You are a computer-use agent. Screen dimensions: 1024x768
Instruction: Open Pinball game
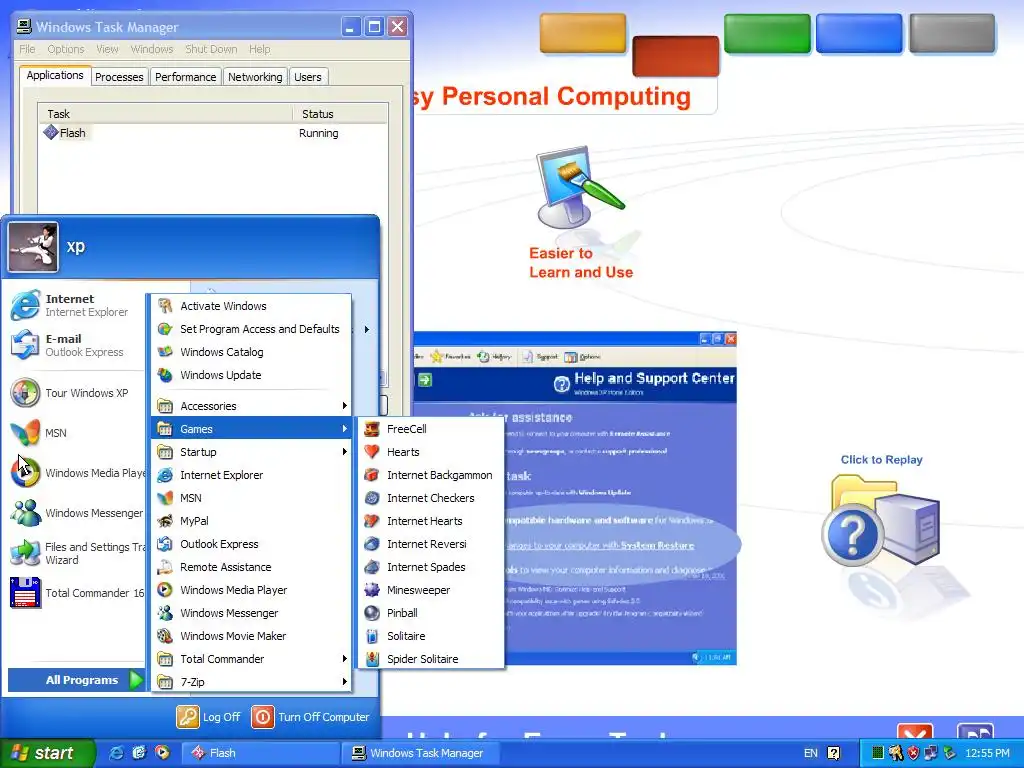pyautogui.click(x=431, y=613)
